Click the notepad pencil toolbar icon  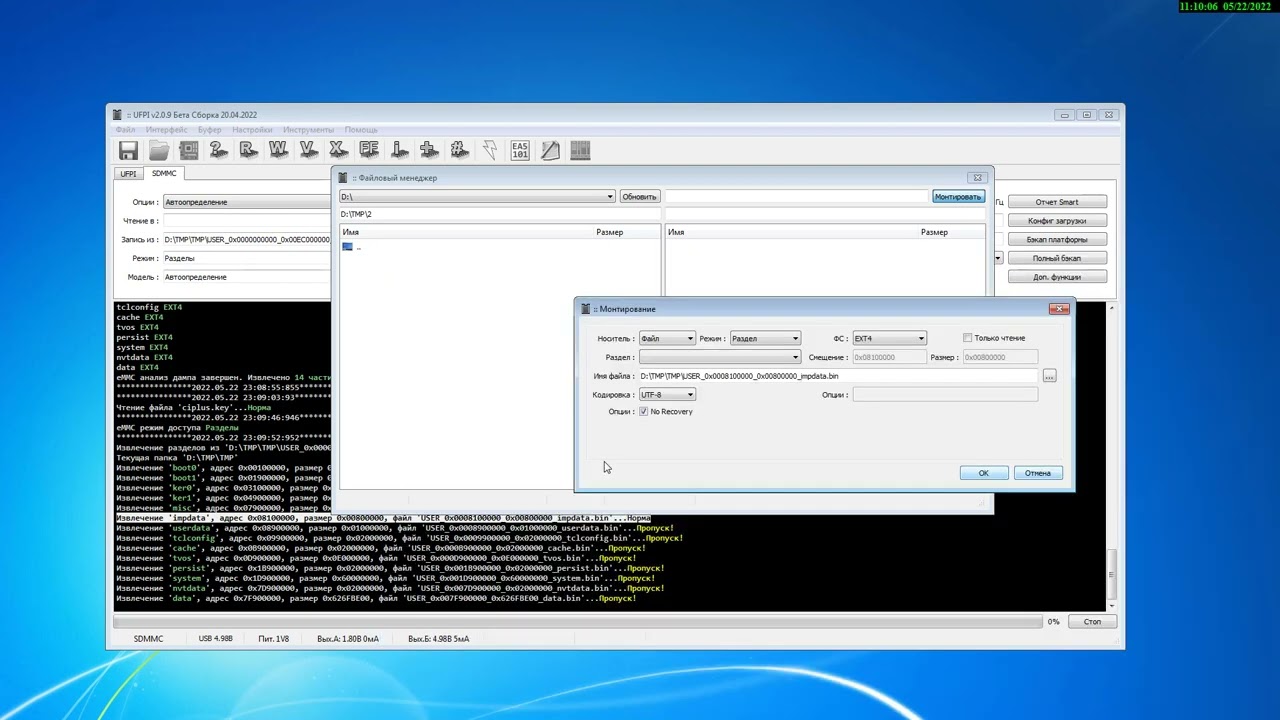click(550, 150)
